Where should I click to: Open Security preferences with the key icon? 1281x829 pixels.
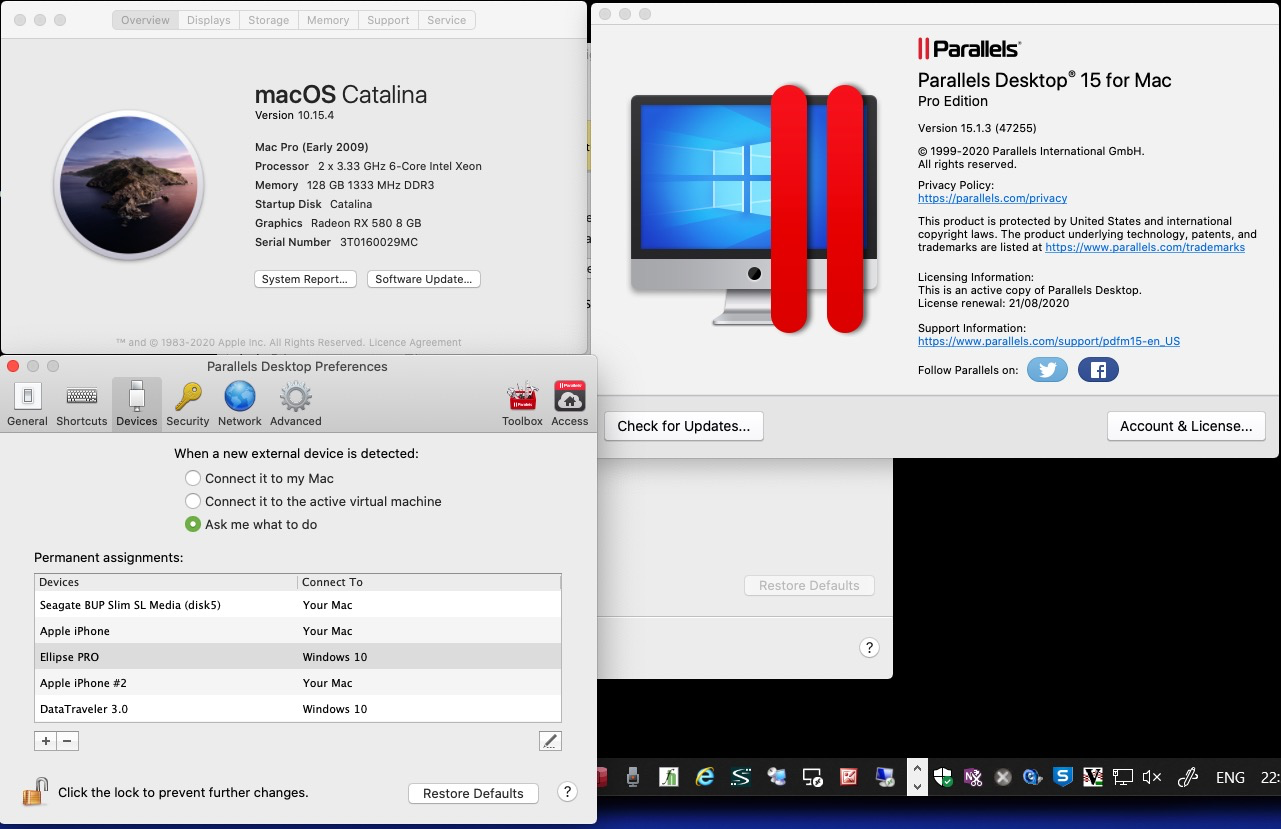pyautogui.click(x=188, y=404)
